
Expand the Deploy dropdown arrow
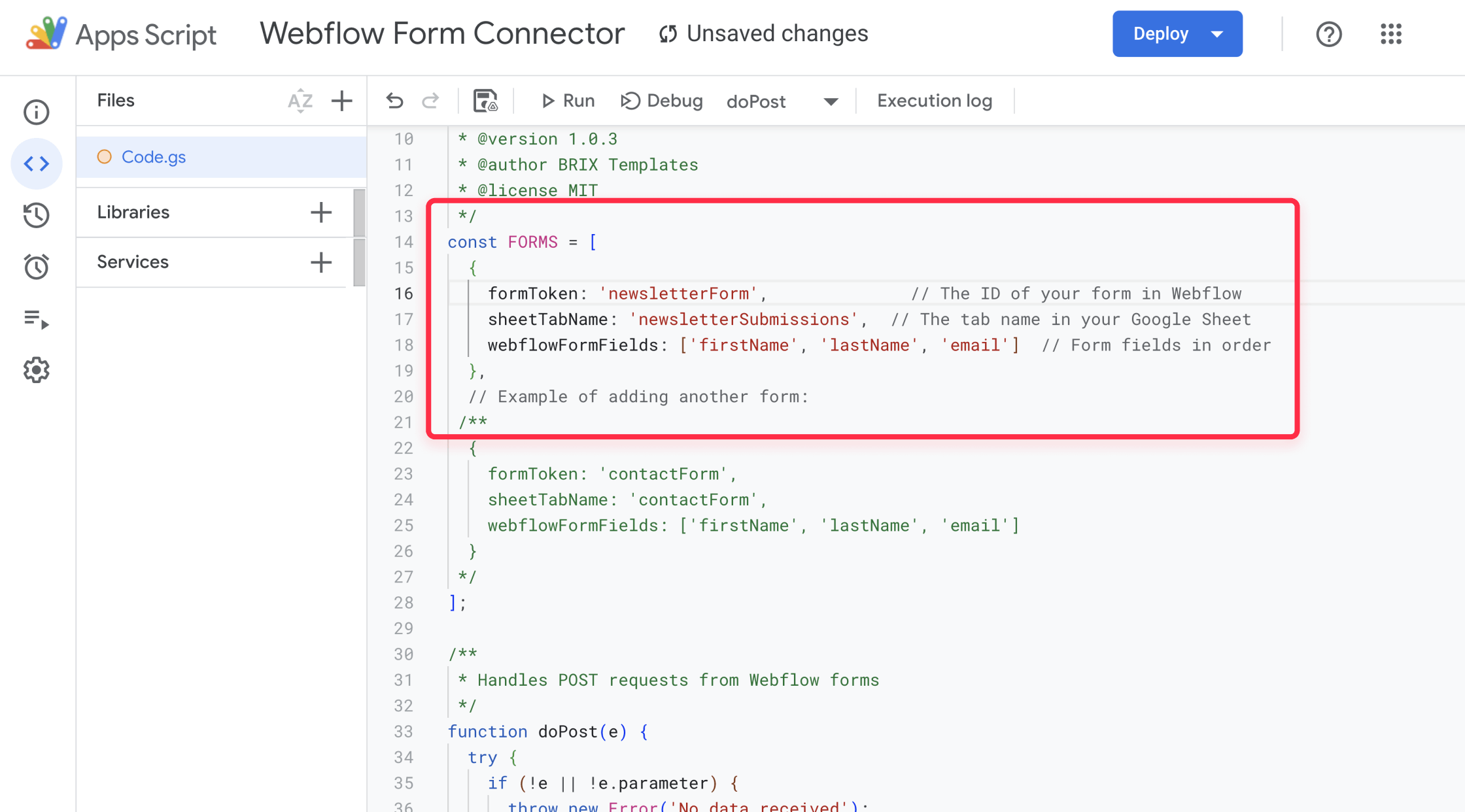tap(1217, 34)
